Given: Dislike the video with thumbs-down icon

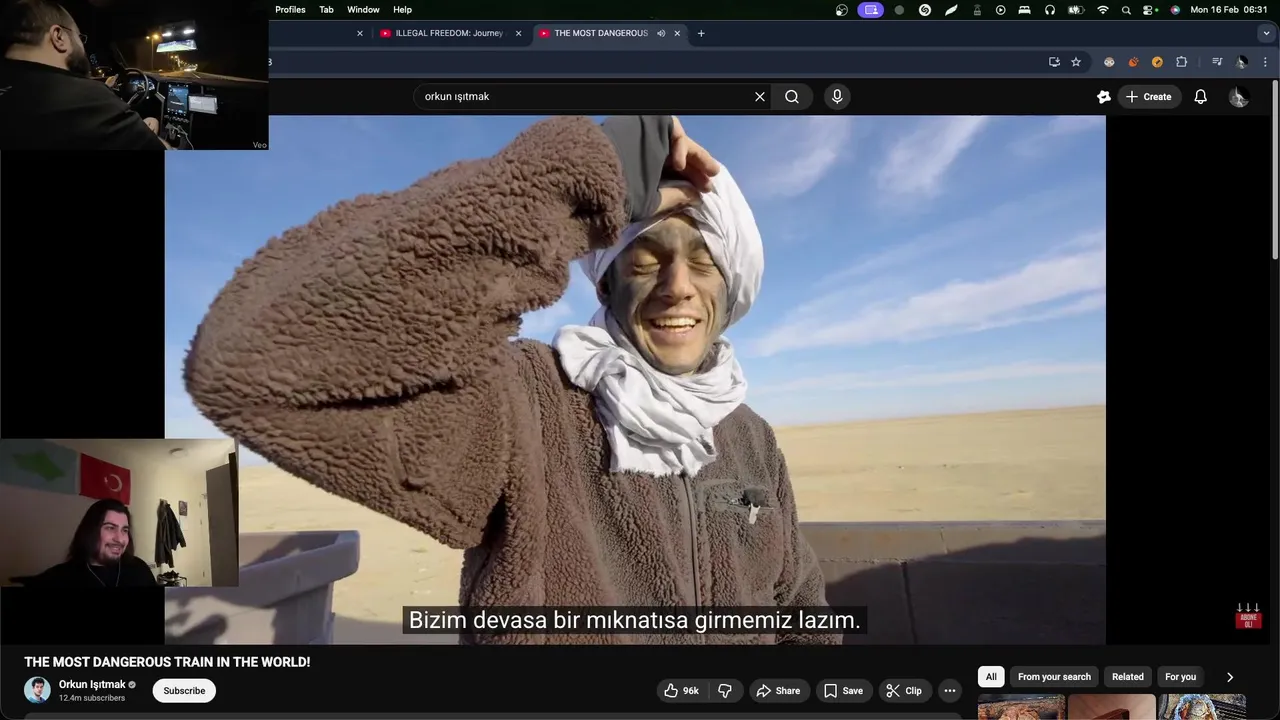Looking at the screenshot, I should point(725,691).
